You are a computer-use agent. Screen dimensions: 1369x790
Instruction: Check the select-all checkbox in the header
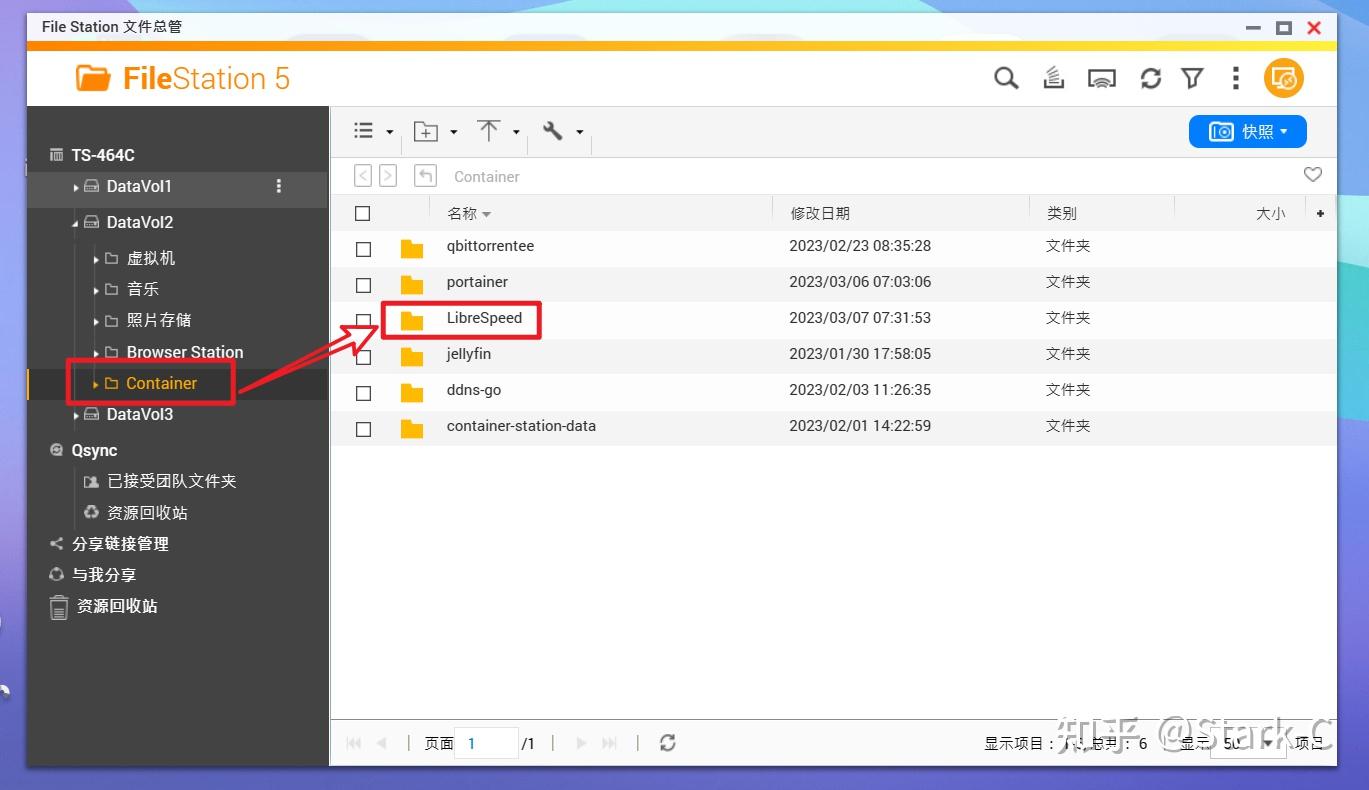pyautogui.click(x=363, y=212)
